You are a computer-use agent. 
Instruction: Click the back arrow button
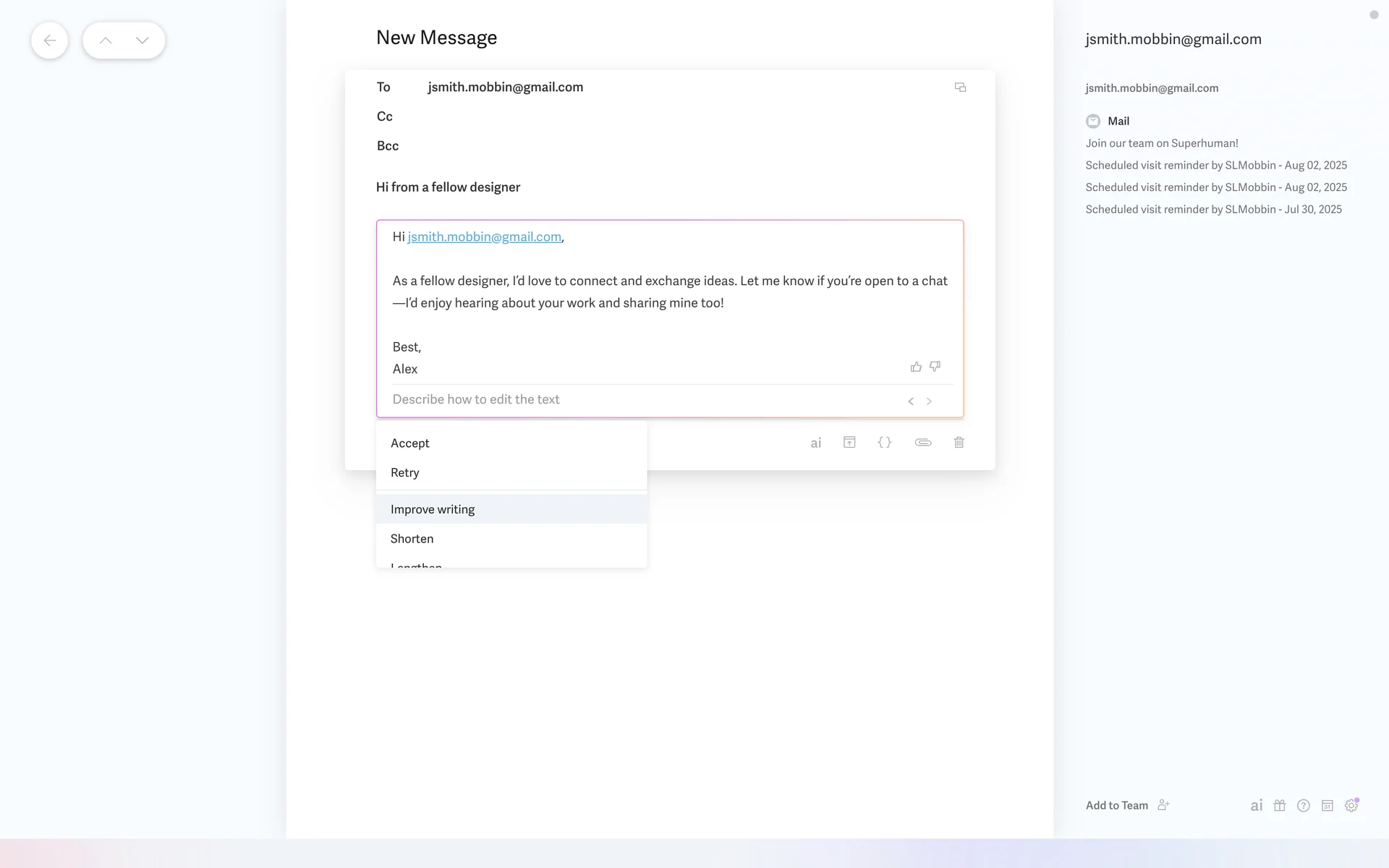(x=49, y=41)
